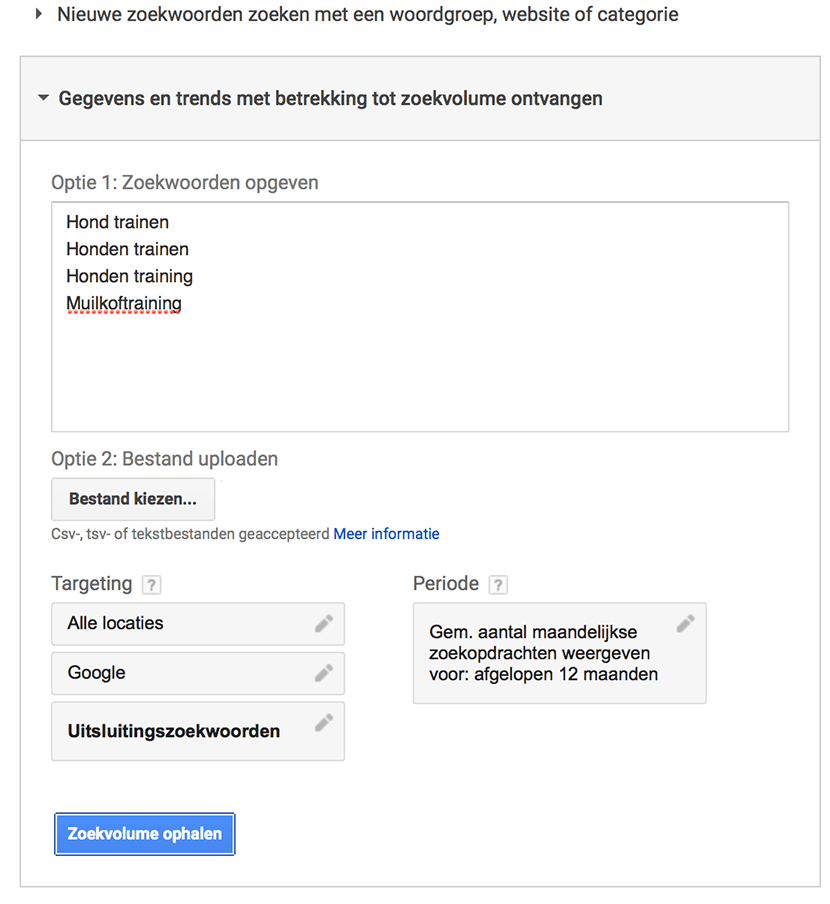
Task: Open the "Meer informatie" link
Action: tap(386, 534)
